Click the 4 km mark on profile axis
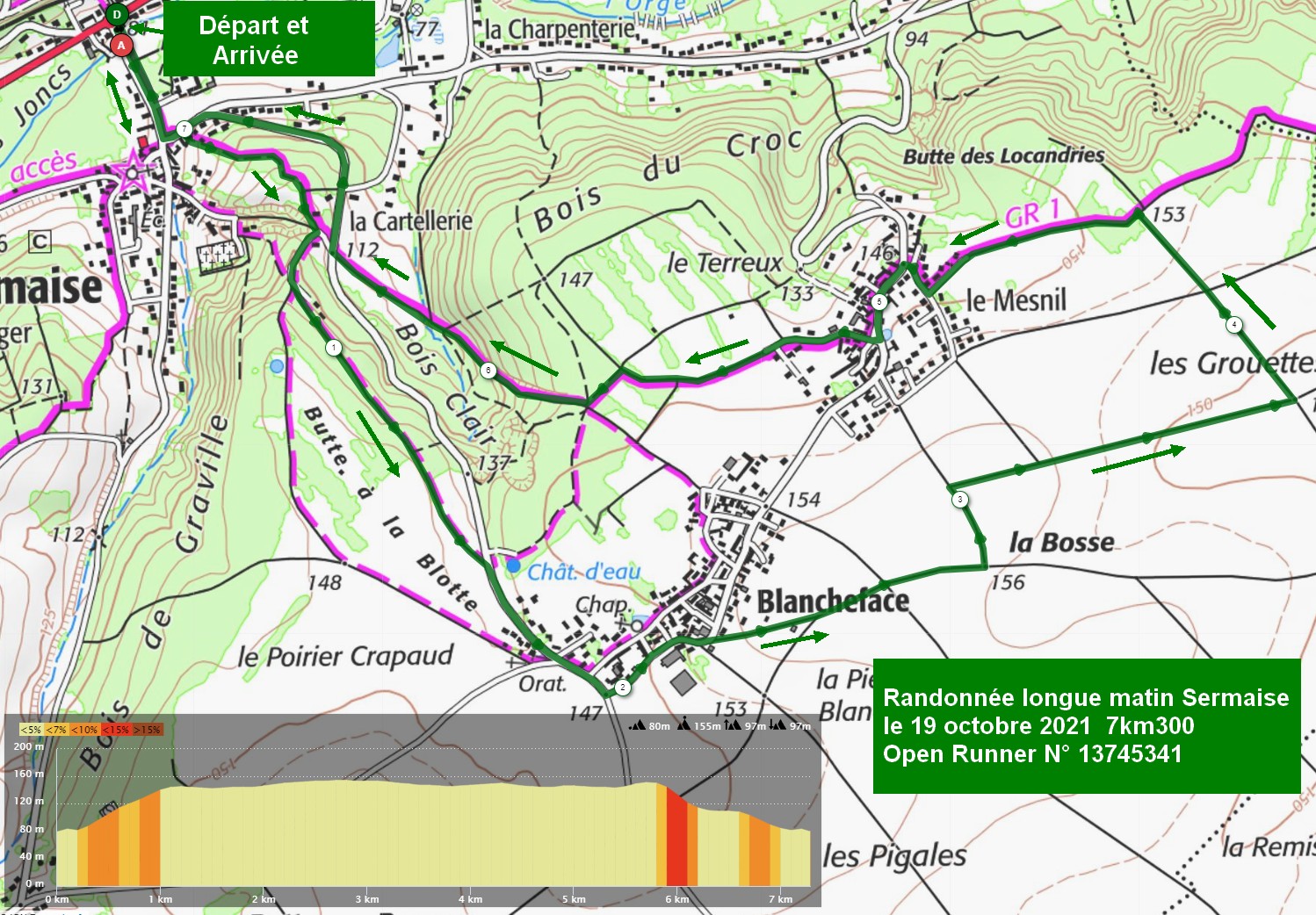1316x915 pixels. [x=470, y=898]
